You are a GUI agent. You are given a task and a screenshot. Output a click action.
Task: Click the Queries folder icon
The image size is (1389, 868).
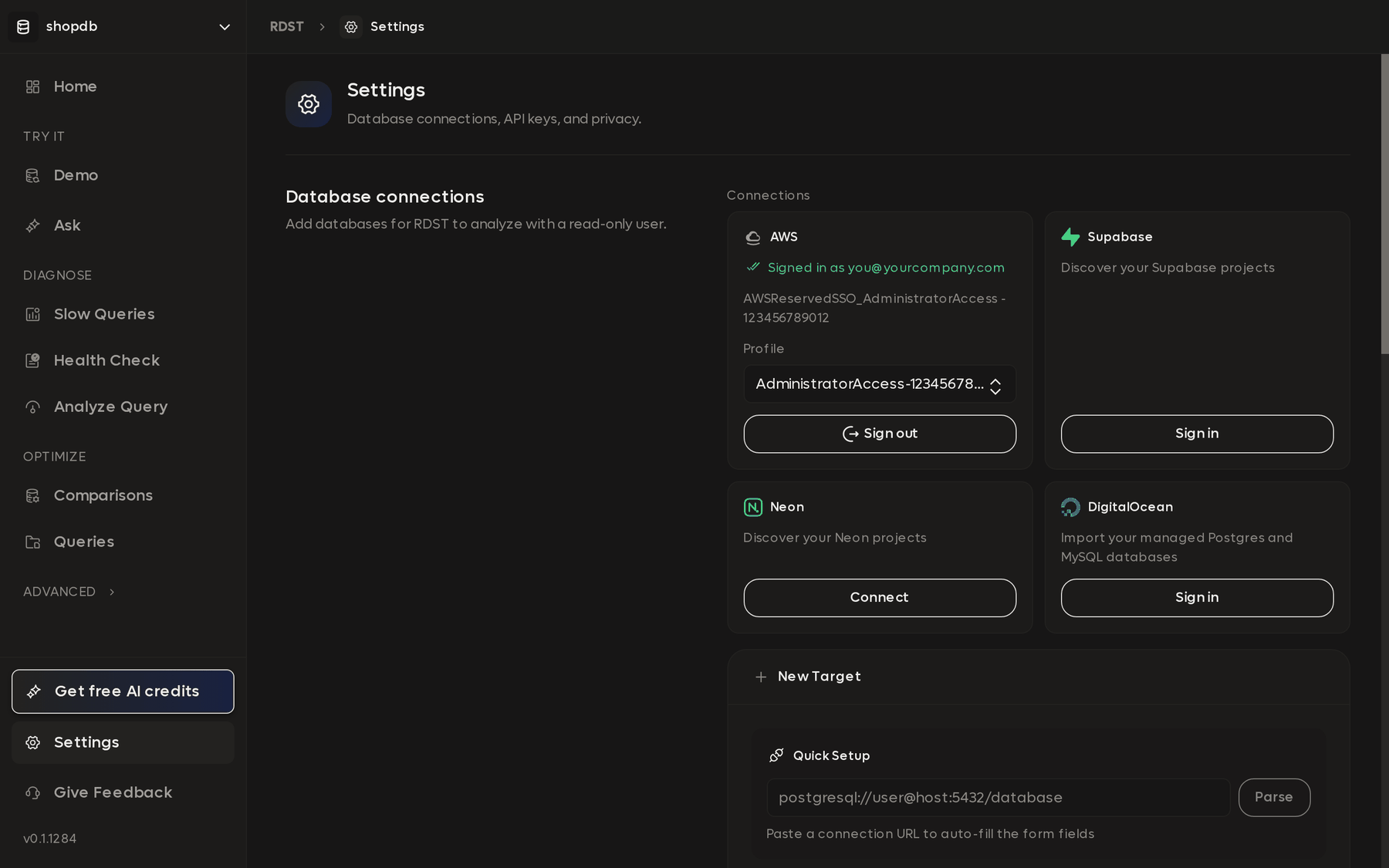coord(32,542)
